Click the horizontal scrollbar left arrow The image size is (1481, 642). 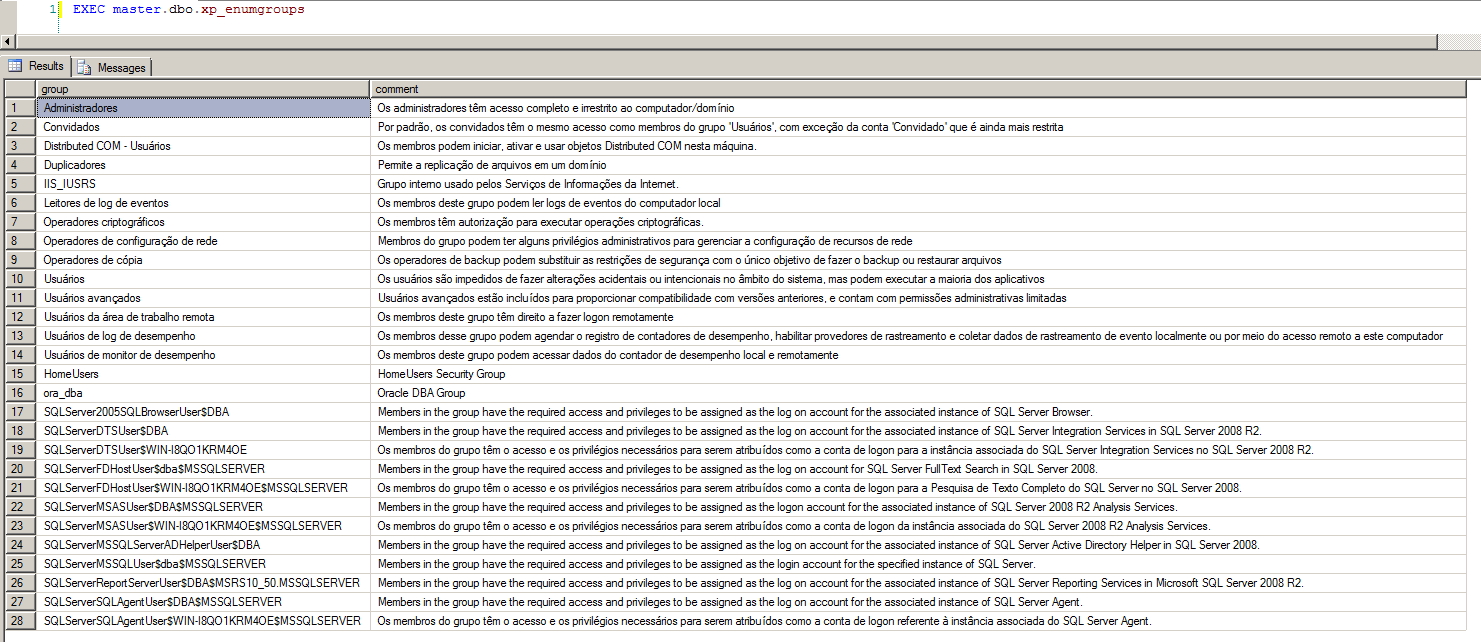tap(8, 41)
